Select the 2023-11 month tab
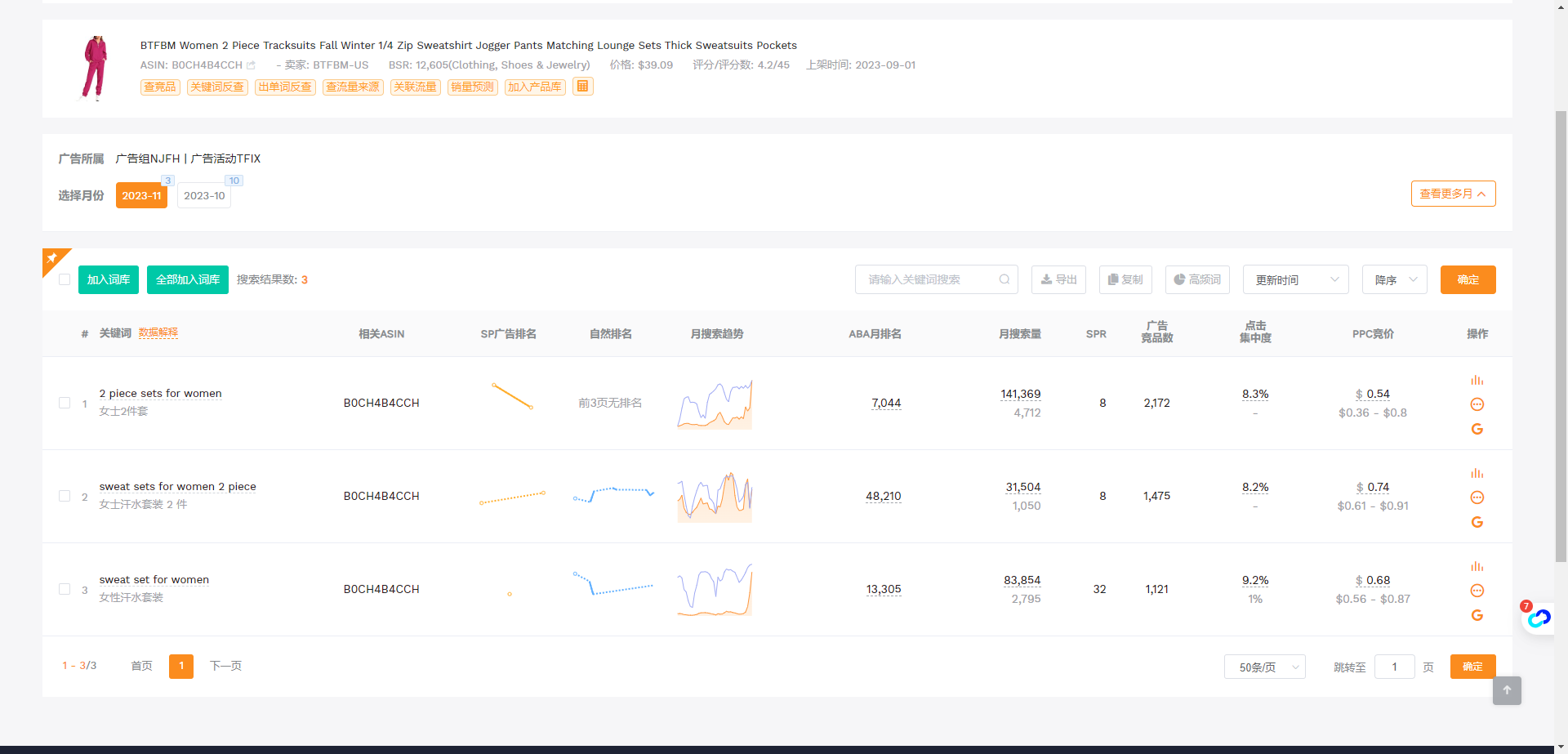 click(141, 196)
